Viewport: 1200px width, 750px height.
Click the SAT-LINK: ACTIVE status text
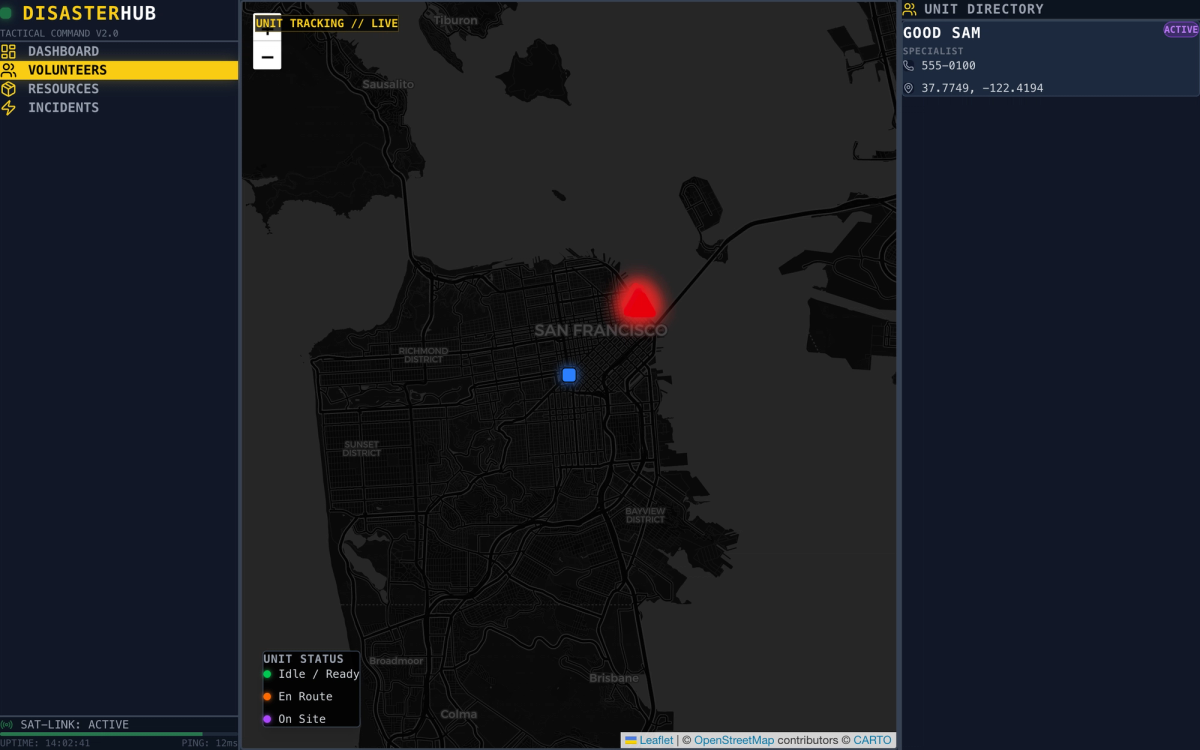75,725
